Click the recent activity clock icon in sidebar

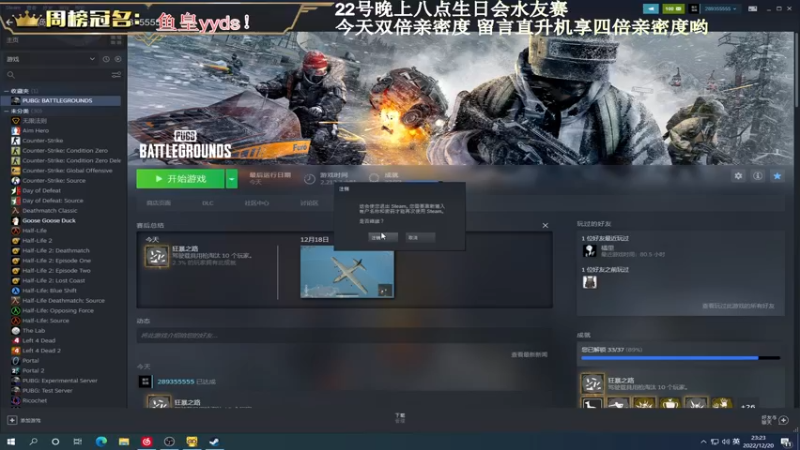click(106, 59)
